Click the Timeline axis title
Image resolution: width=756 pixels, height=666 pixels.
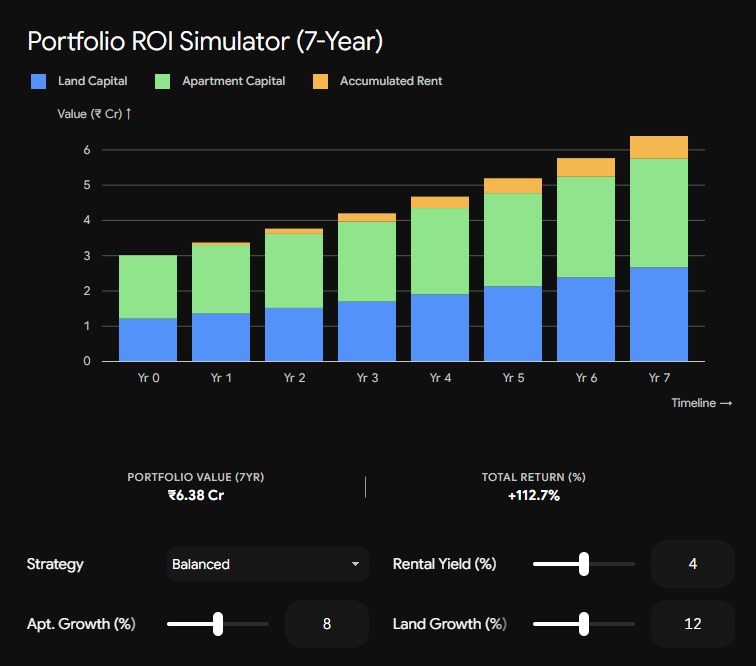[x=702, y=403]
